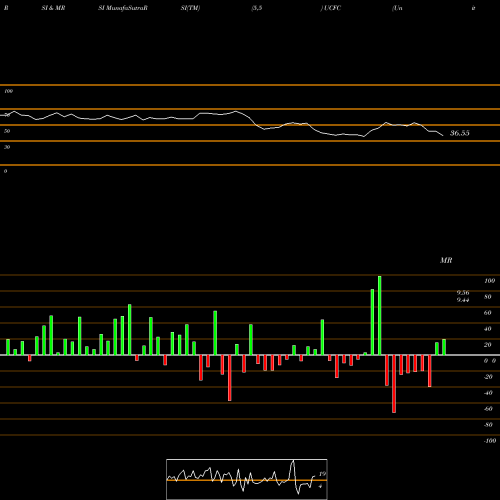Click the longest red MR bar
Image resolution: width=500 pixels, height=500 pixels.
[x=394, y=384]
